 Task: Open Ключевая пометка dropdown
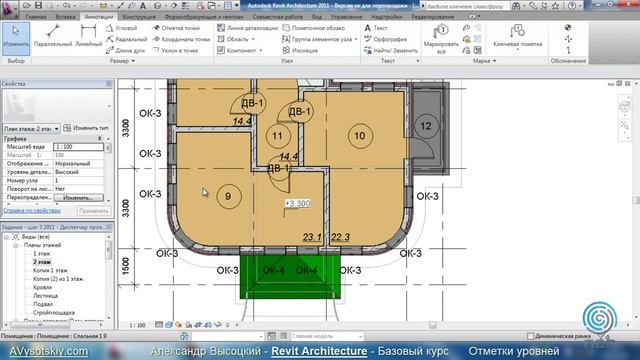pos(518,50)
